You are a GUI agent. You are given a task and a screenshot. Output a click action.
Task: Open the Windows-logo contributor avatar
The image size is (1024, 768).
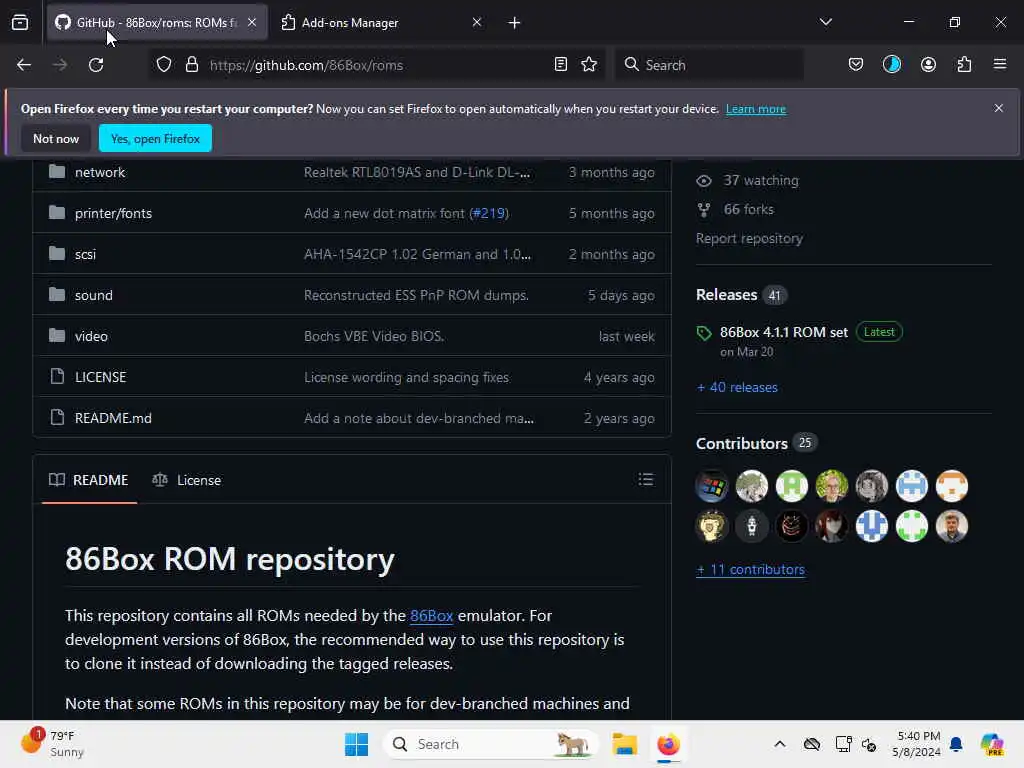(x=712, y=486)
